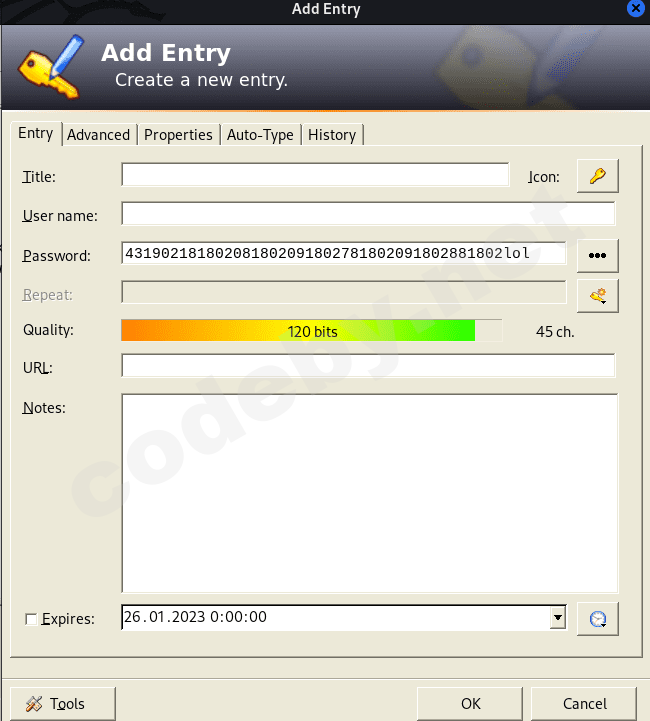Viewport: 650px width, 721px height.
Task: Click the Cancel button
Action: (584, 704)
